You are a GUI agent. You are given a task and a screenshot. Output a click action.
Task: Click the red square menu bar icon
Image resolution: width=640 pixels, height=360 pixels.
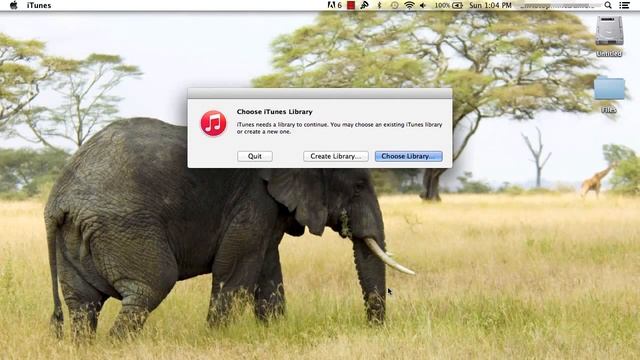coord(351,5)
